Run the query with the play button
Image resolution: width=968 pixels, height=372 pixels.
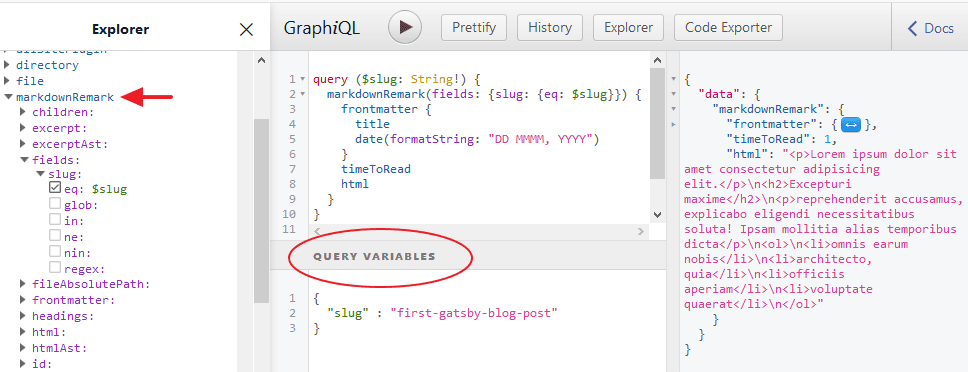(x=405, y=27)
